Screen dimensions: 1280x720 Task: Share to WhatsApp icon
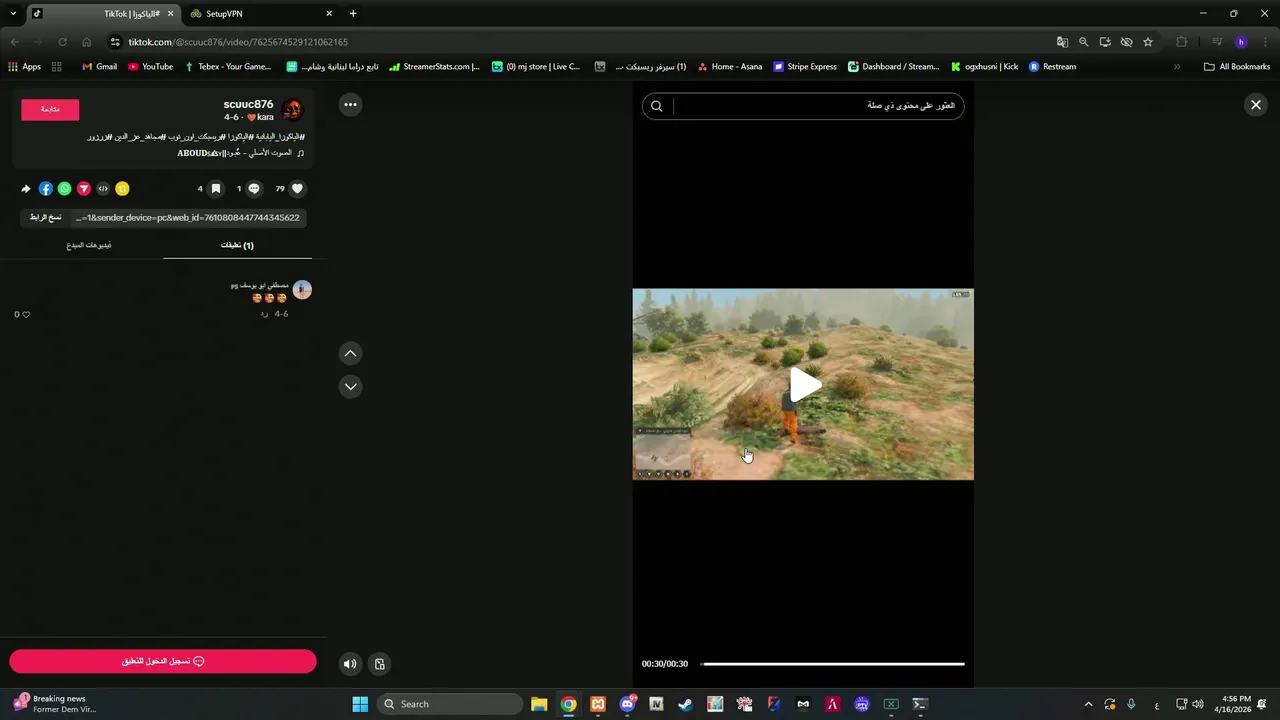65,188
